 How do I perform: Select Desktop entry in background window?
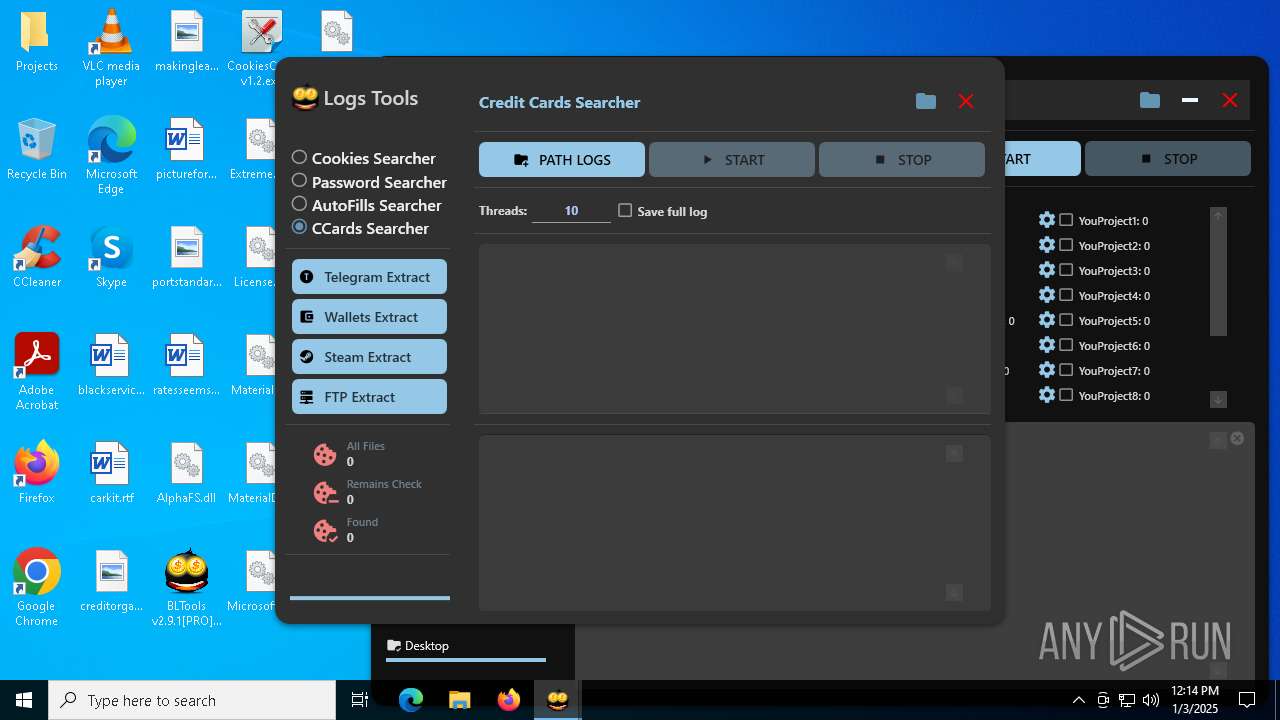click(x=418, y=646)
